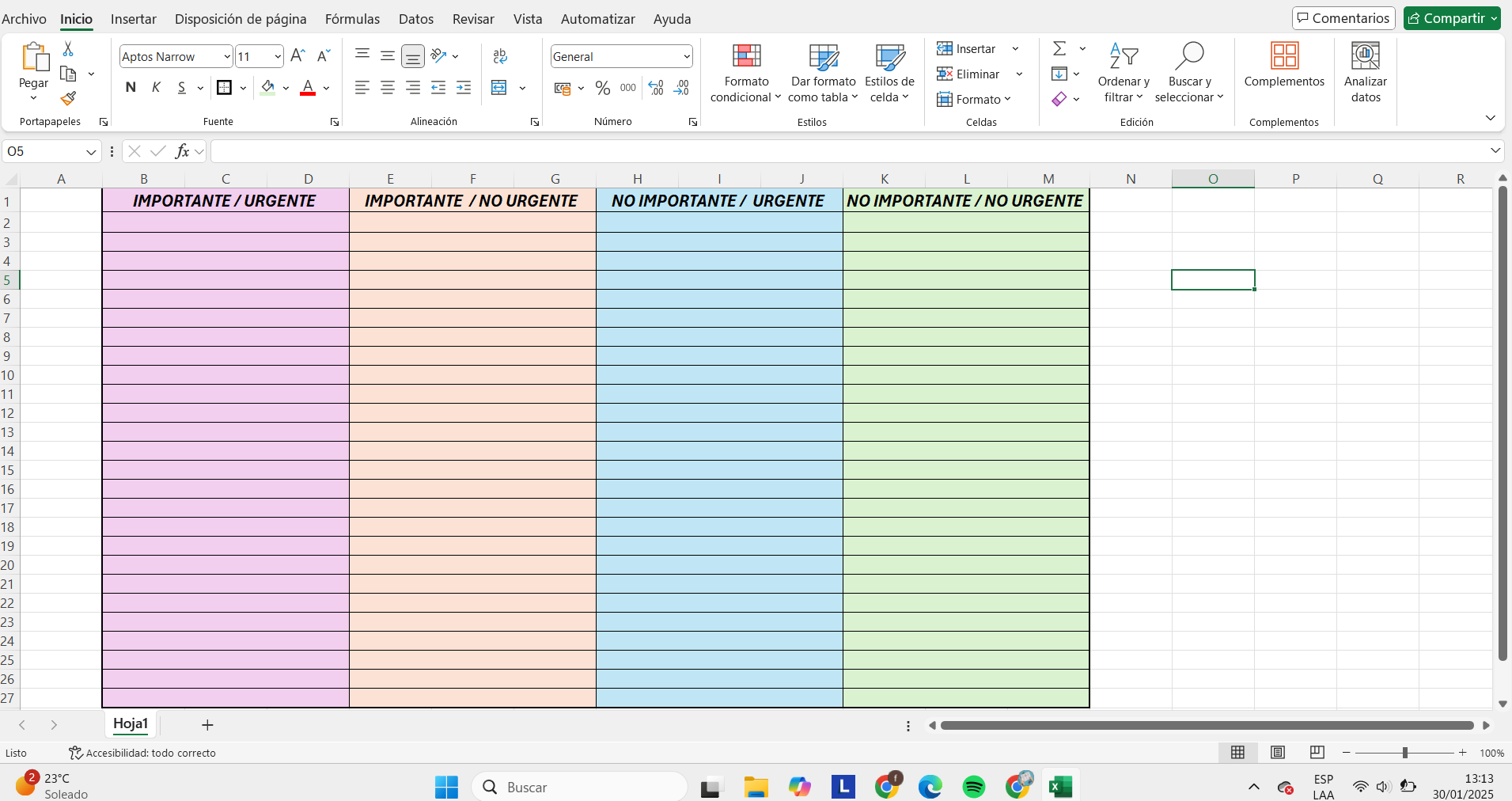The width and height of the screenshot is (1512, 801).
Task: Click the AutoSum sigma icon
Action: pos(1059,49)
